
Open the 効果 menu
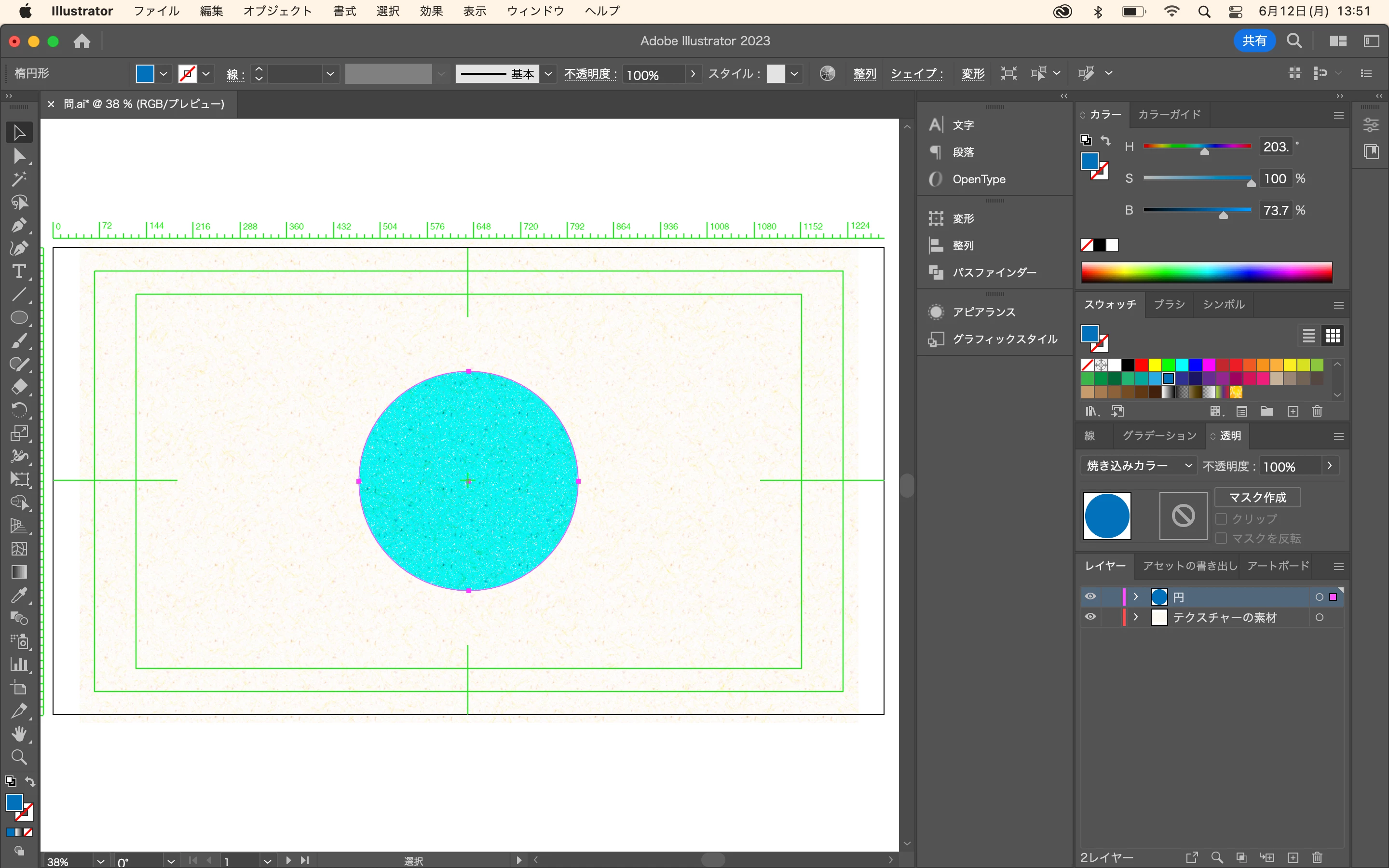tap(431, 11)
